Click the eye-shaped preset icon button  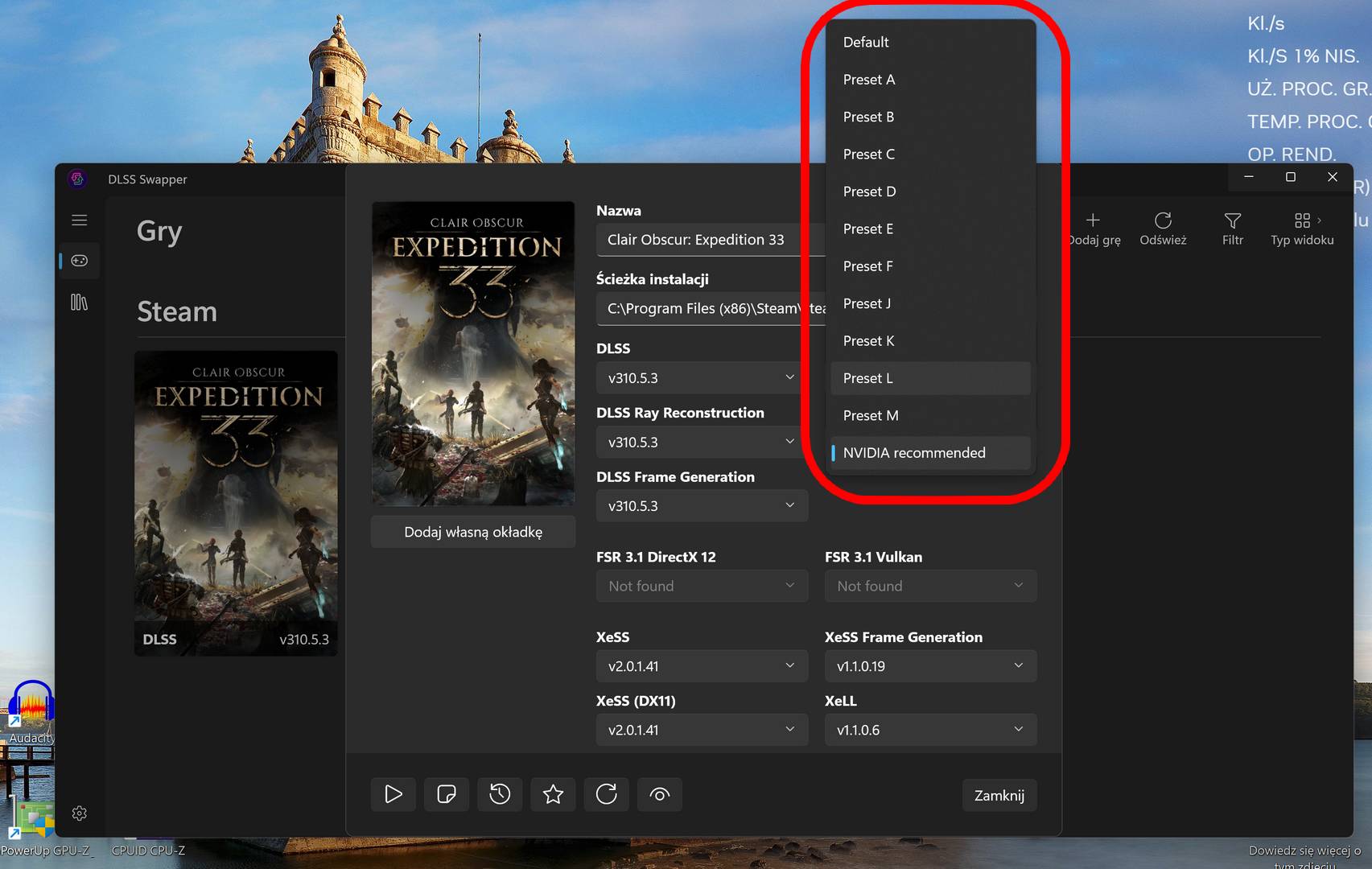[x=659, y=795]
